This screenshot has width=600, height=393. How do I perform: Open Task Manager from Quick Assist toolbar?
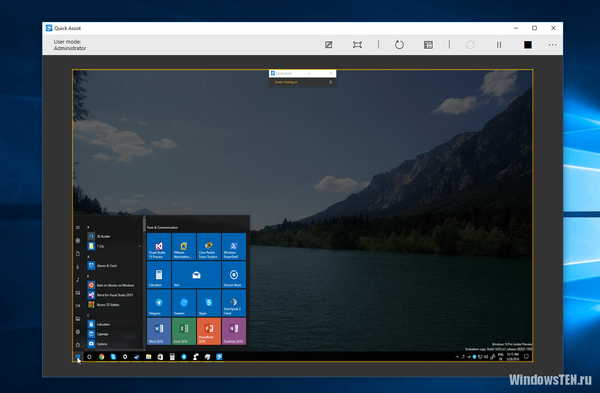428,45
